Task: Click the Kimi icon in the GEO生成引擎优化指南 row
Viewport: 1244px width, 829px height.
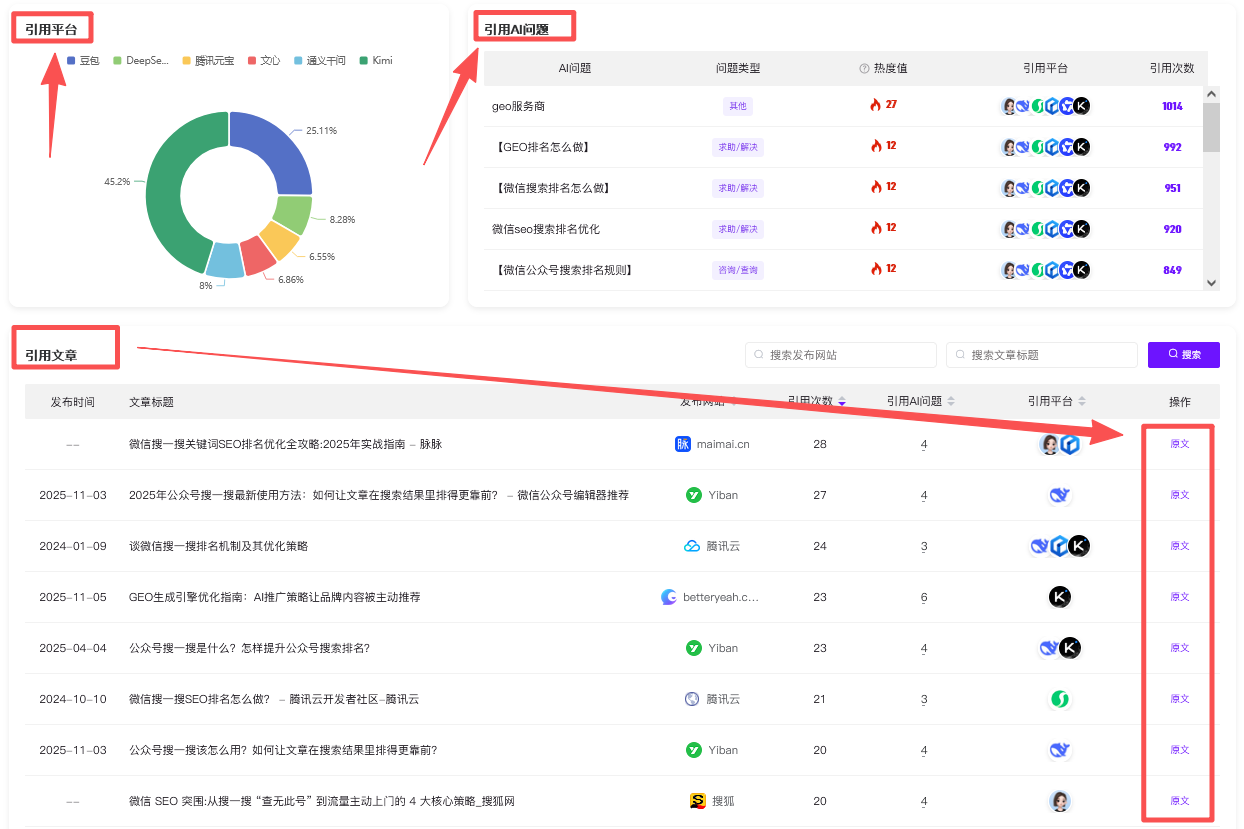Action: tap(1060, 597)
